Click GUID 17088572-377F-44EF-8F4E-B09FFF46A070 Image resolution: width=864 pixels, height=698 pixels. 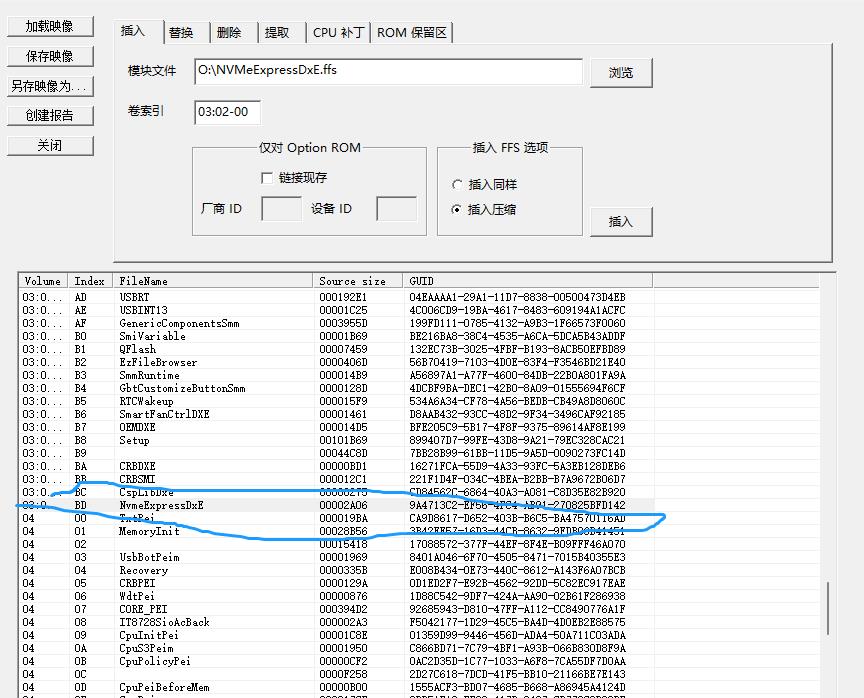[517, 544]
